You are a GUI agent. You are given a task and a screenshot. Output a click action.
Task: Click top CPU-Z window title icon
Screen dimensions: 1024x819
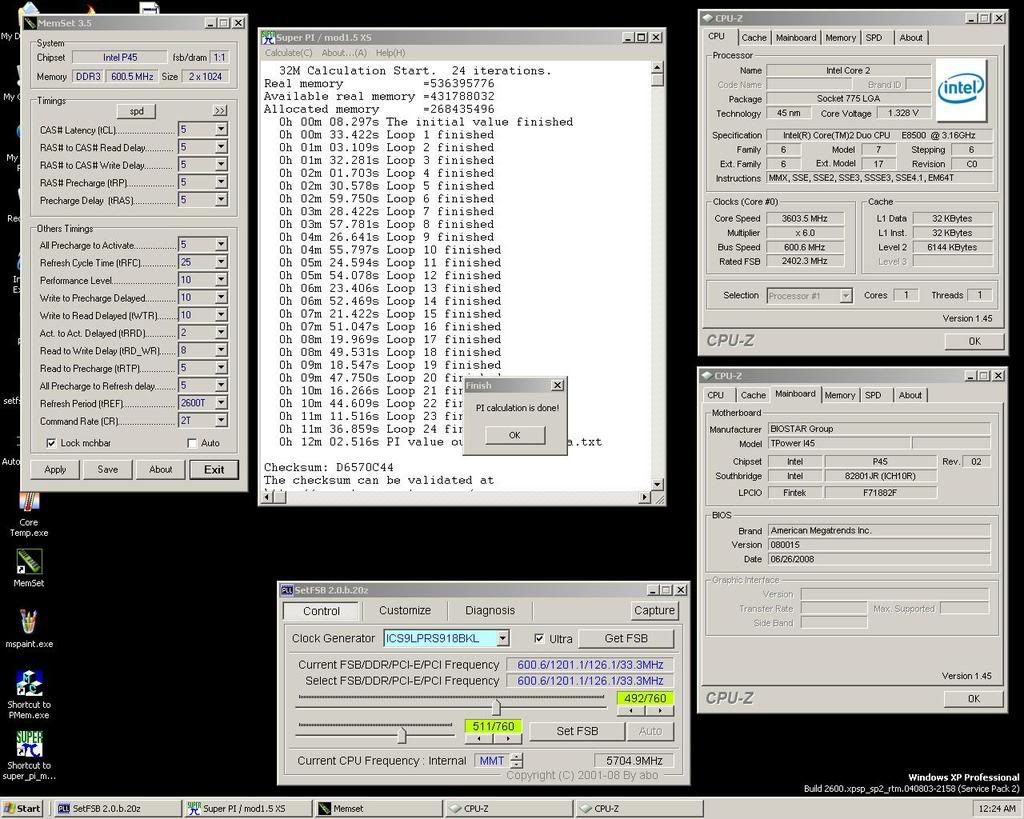tap(707, 18)
